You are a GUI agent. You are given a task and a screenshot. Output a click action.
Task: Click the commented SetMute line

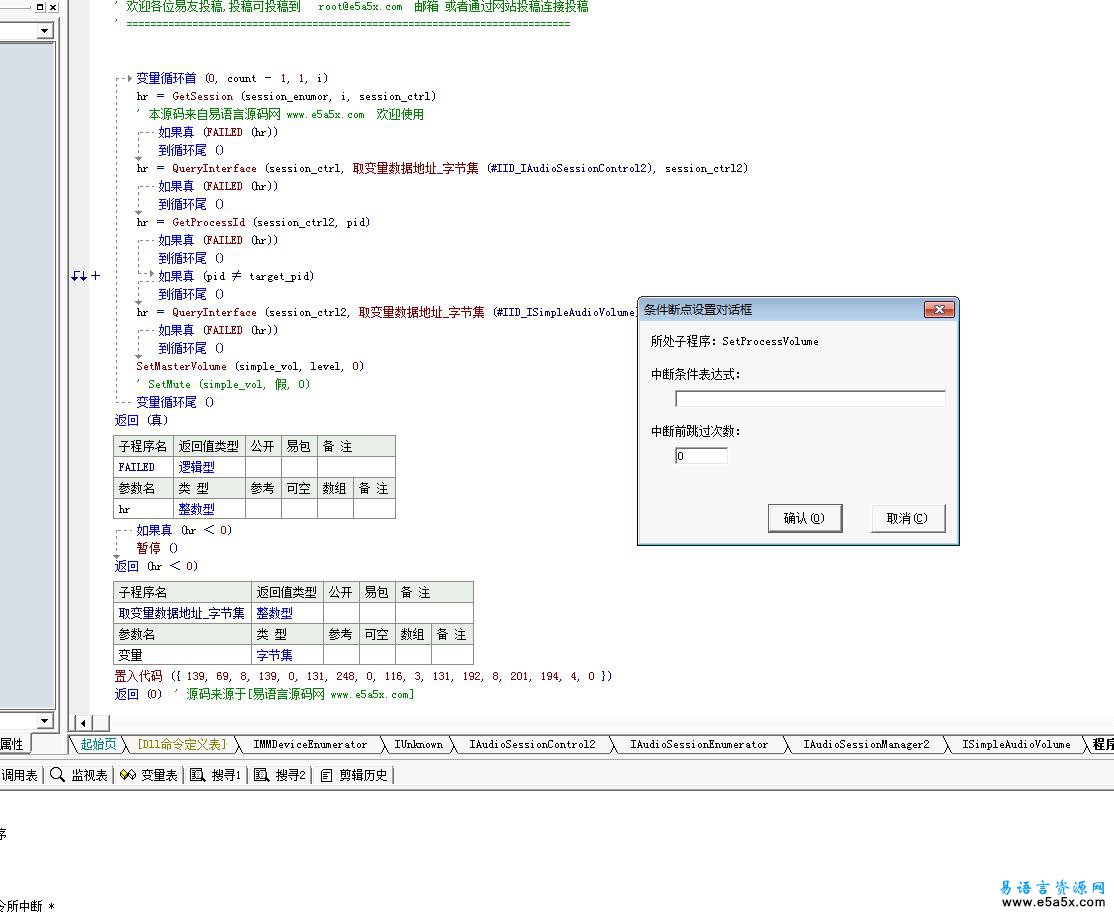click(223, 384)
